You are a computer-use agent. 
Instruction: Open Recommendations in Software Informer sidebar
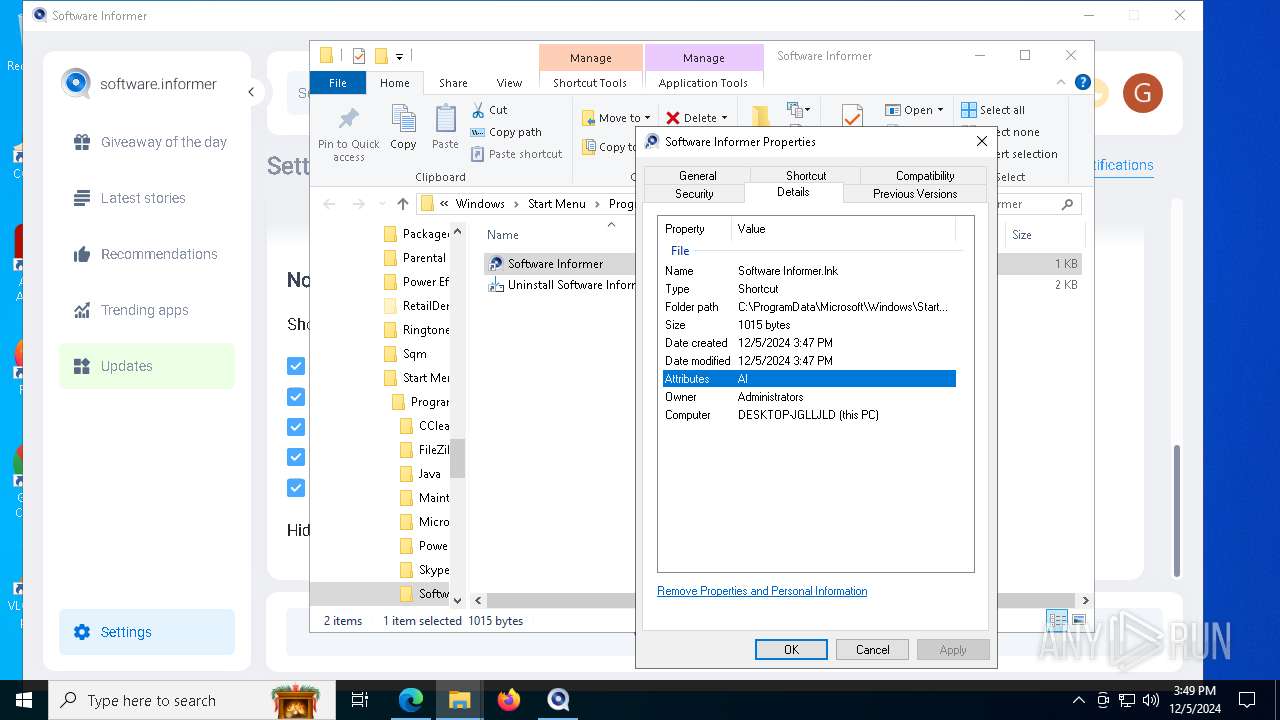(x=147, y=254)
